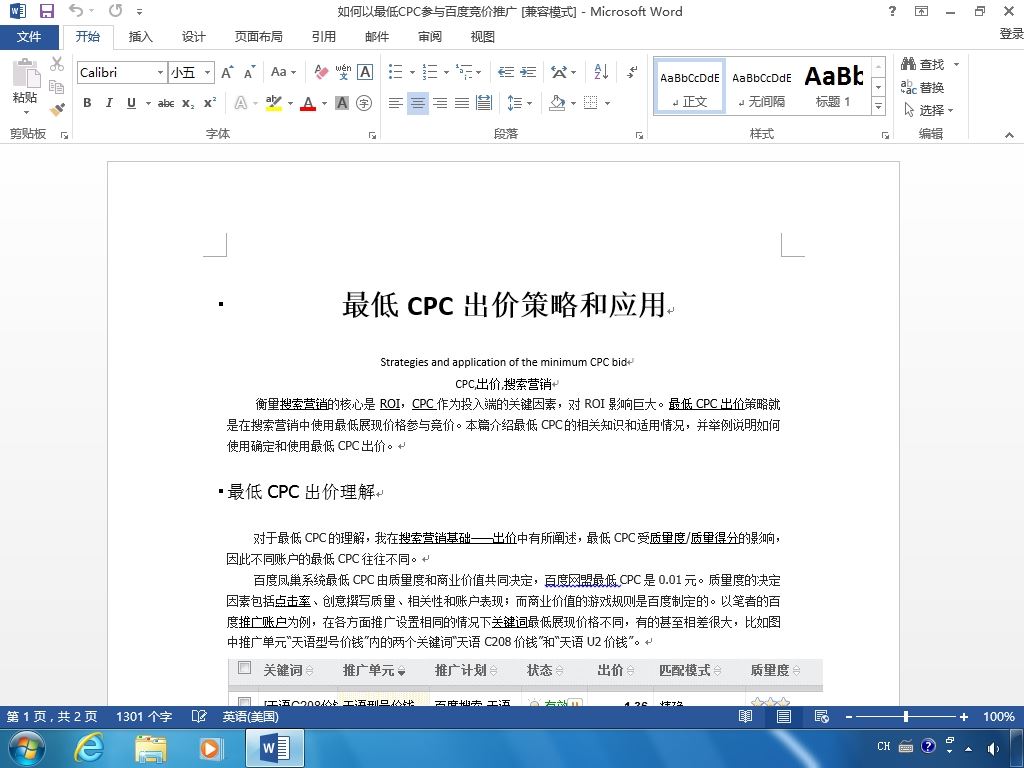Switch to the 插入 tab

pos(140,37)
